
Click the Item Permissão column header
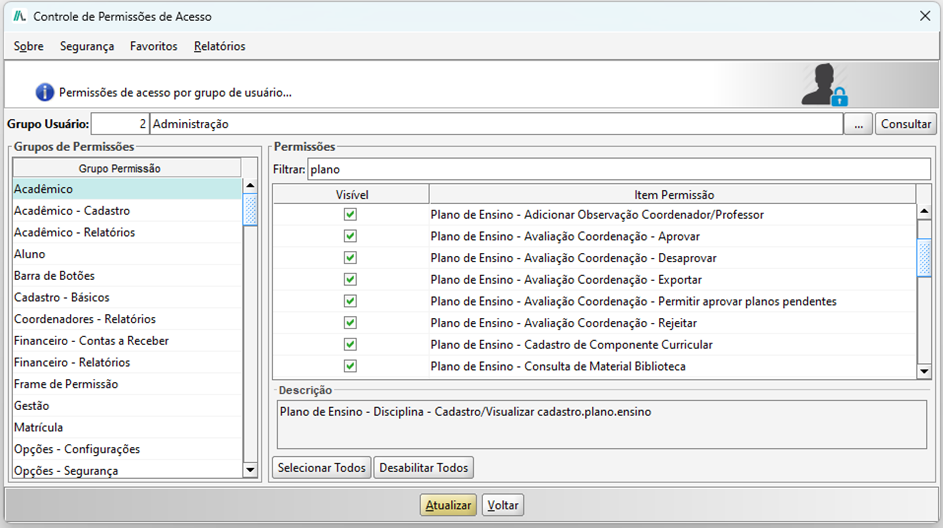[x=673, y=195]
